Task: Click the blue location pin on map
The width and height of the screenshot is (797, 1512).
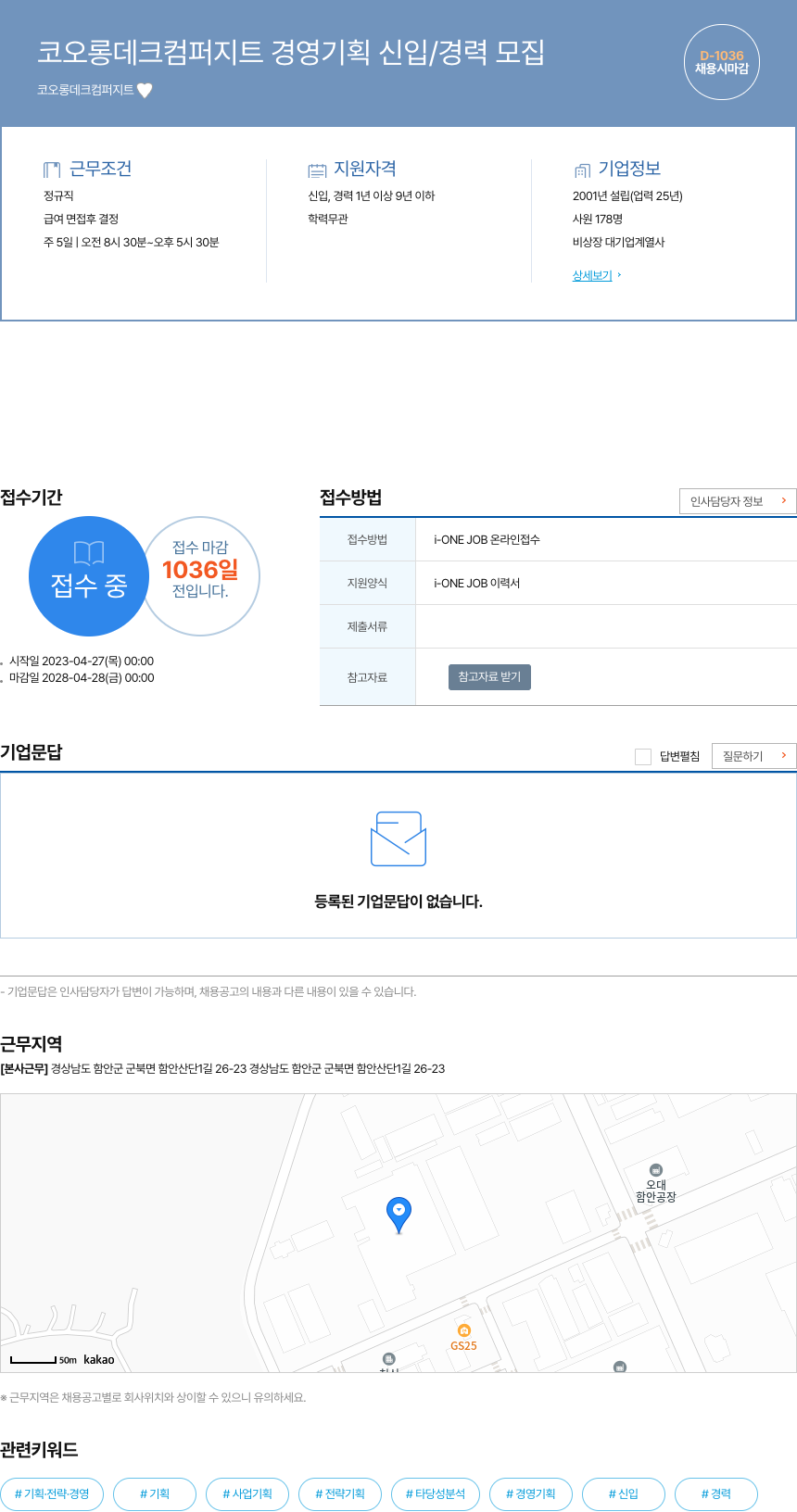Action: [x=398, y=1214]
